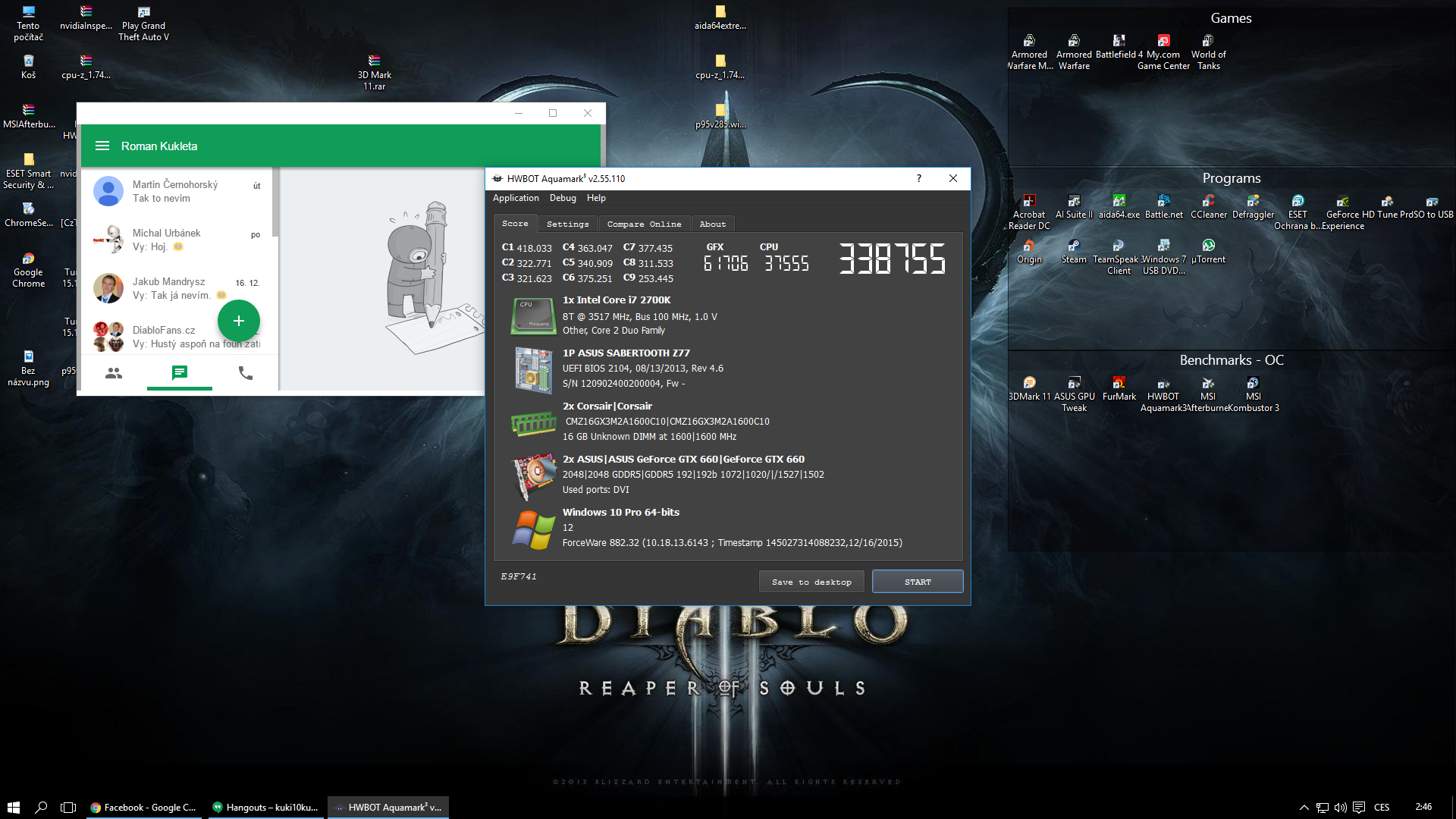The height and width of the screenshot is (819, 1456).
Task: Click the taskbar clock showing 2:46
Action: click(1423, 807)
